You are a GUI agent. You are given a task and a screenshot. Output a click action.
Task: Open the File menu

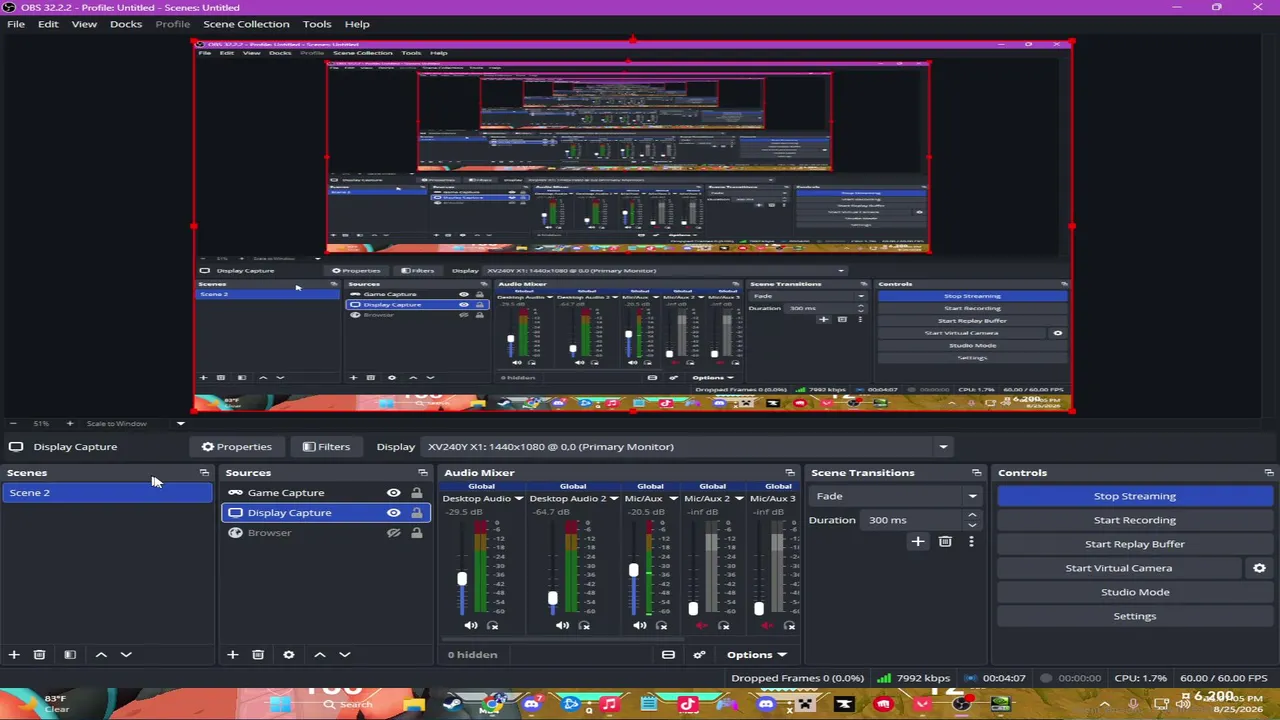click(x=16, y=24)
